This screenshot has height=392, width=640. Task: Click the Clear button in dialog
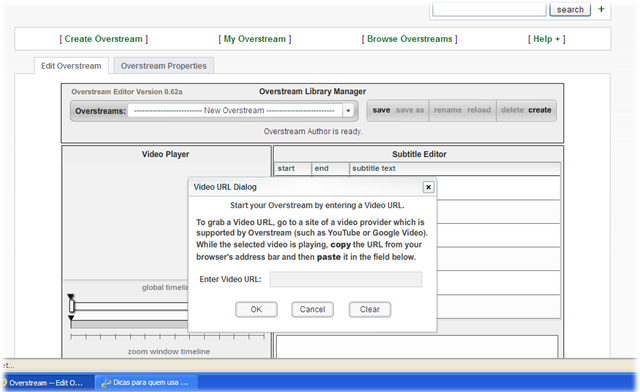point(370,310)
